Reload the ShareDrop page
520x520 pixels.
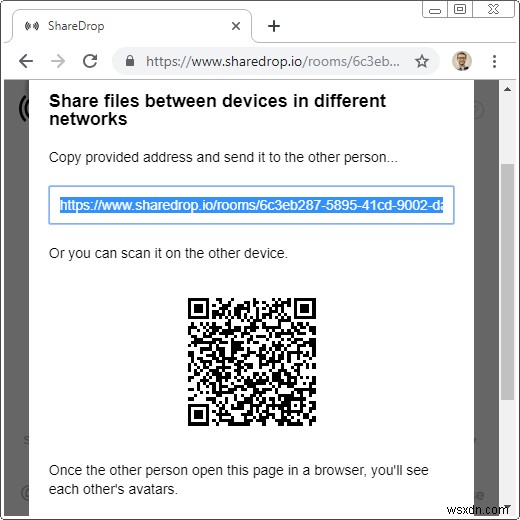[x=90, y=61]
